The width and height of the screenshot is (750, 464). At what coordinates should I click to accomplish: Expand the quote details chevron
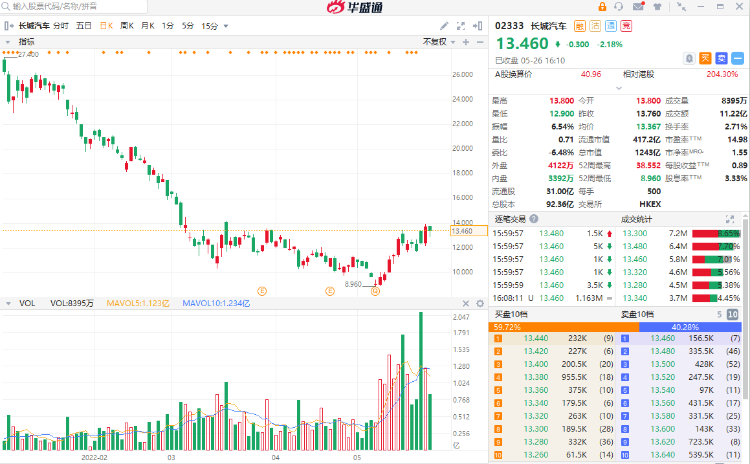coord(619,88)
